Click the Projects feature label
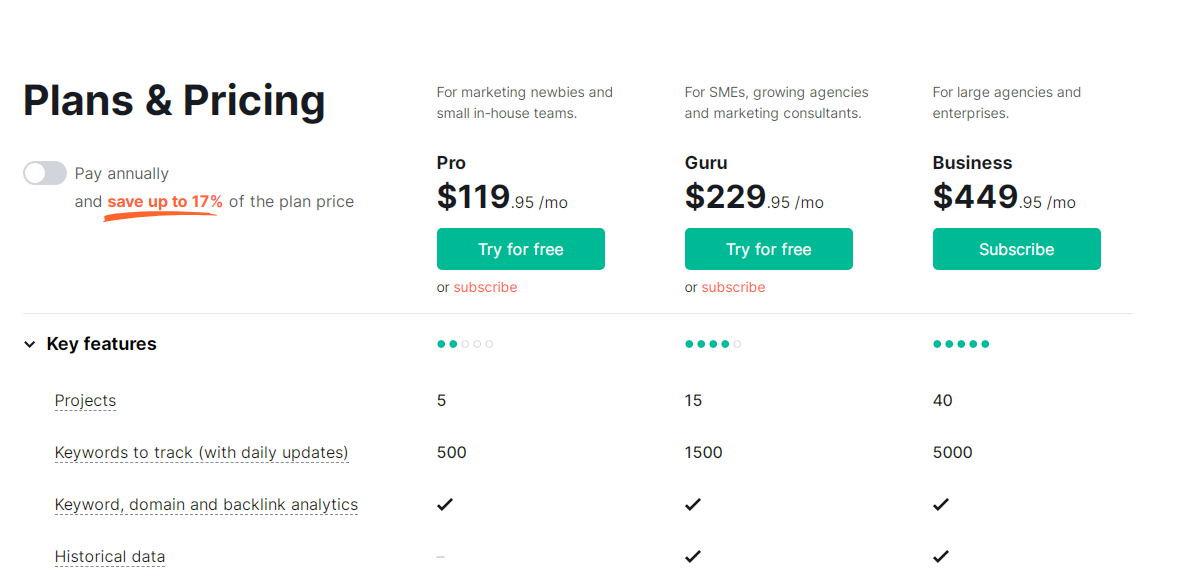 (85, 401)
